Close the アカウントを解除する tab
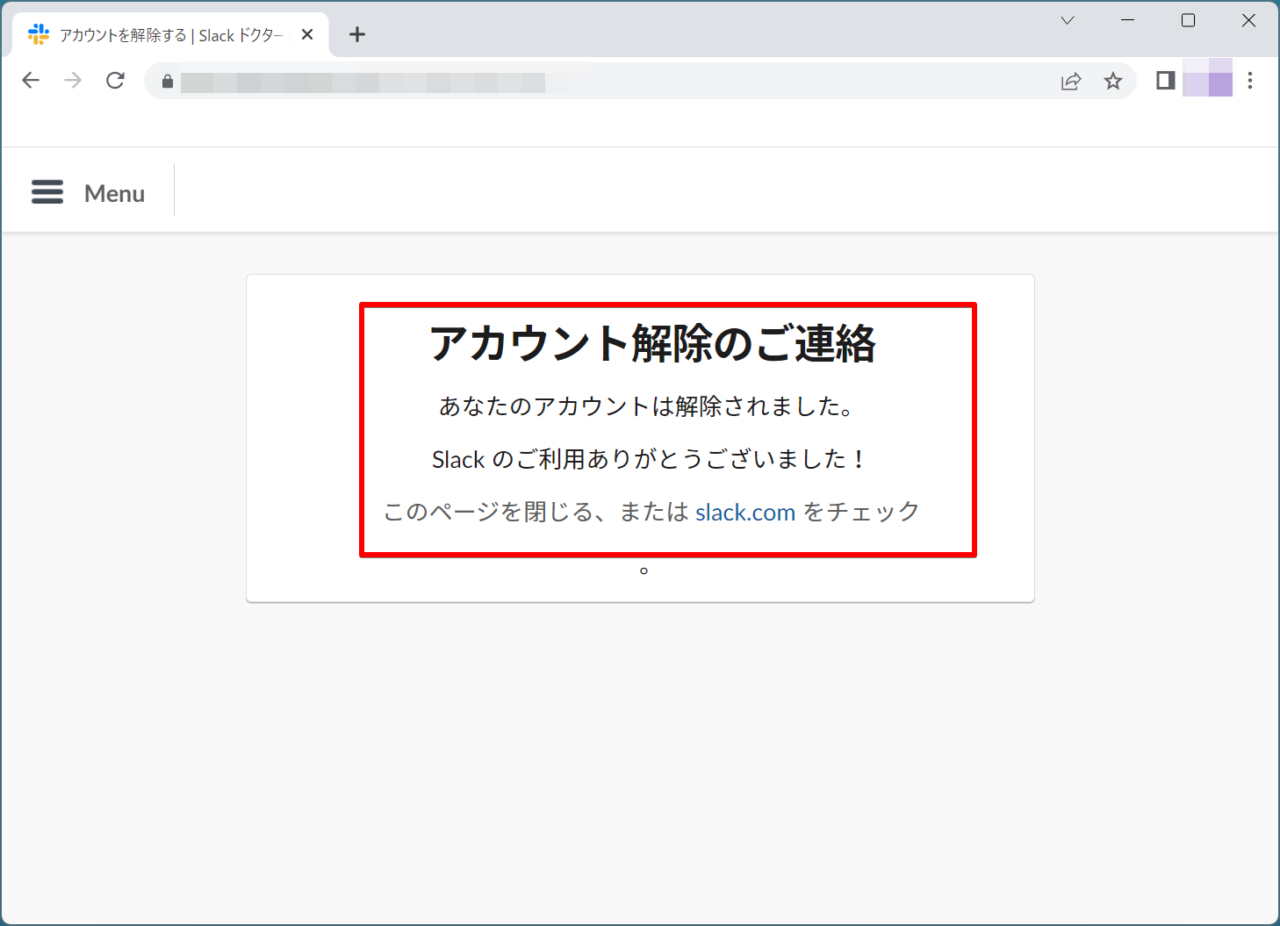The width and height of the screenshot is (1280, 926). pyautogui.click(x=307, y=35)
